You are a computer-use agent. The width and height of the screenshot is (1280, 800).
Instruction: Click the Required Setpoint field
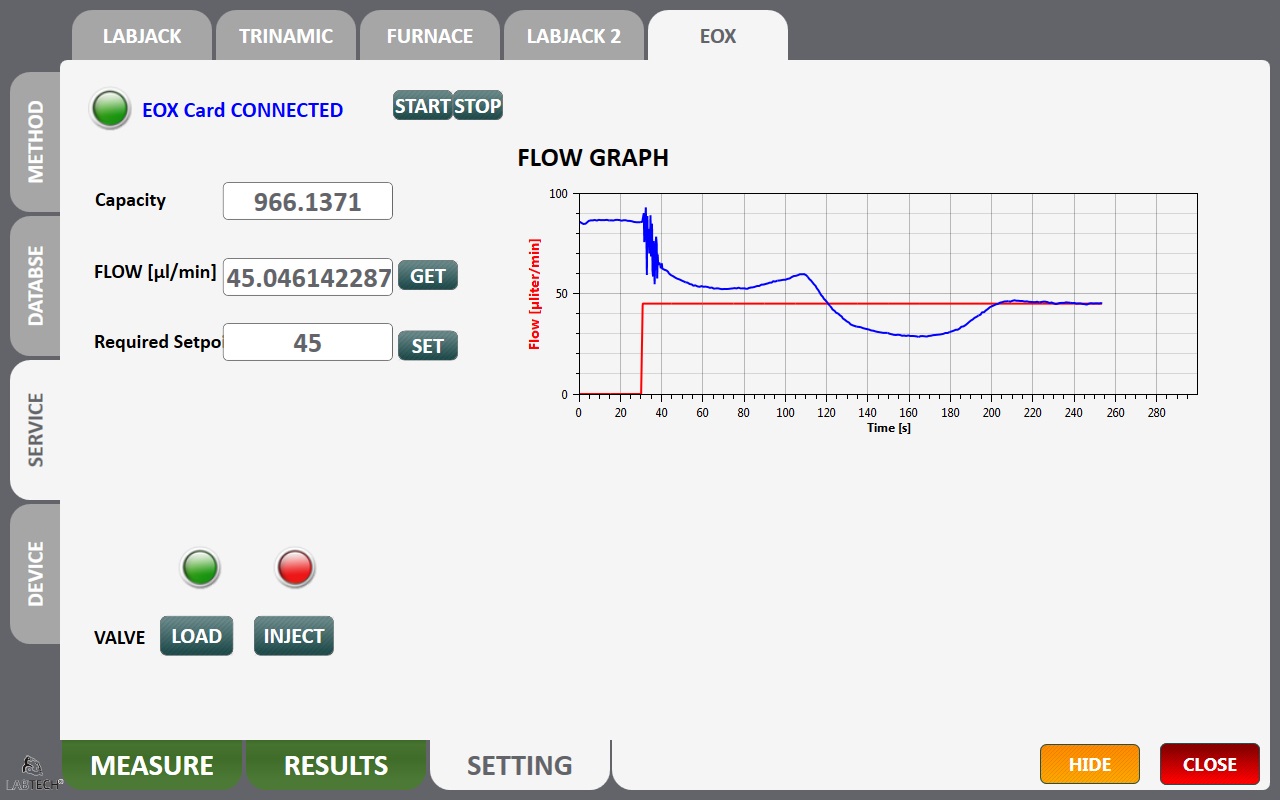pyautogui.click(x=308, y=342)
